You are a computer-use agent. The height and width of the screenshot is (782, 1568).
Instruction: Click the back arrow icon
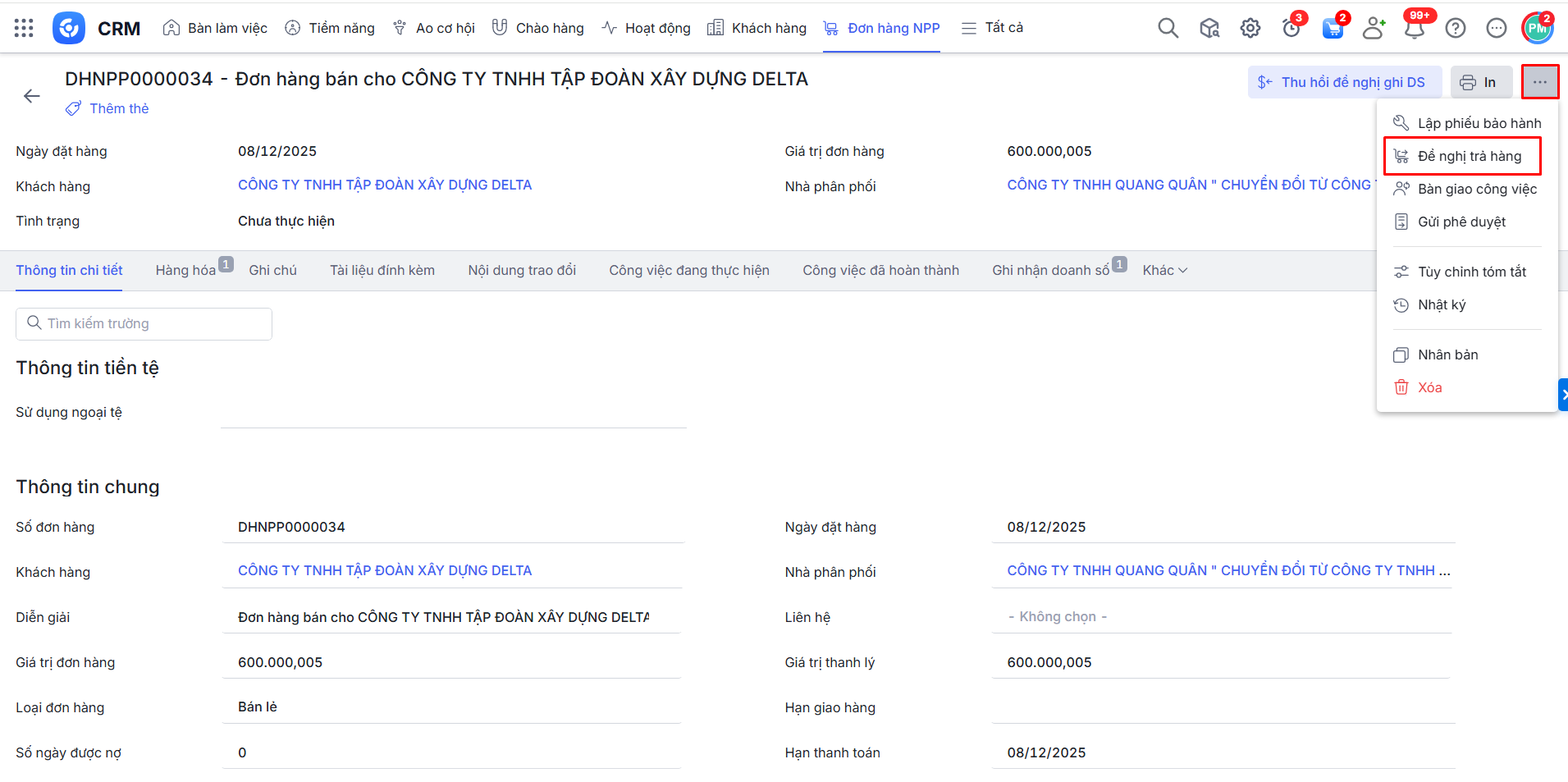coord(32,96)
